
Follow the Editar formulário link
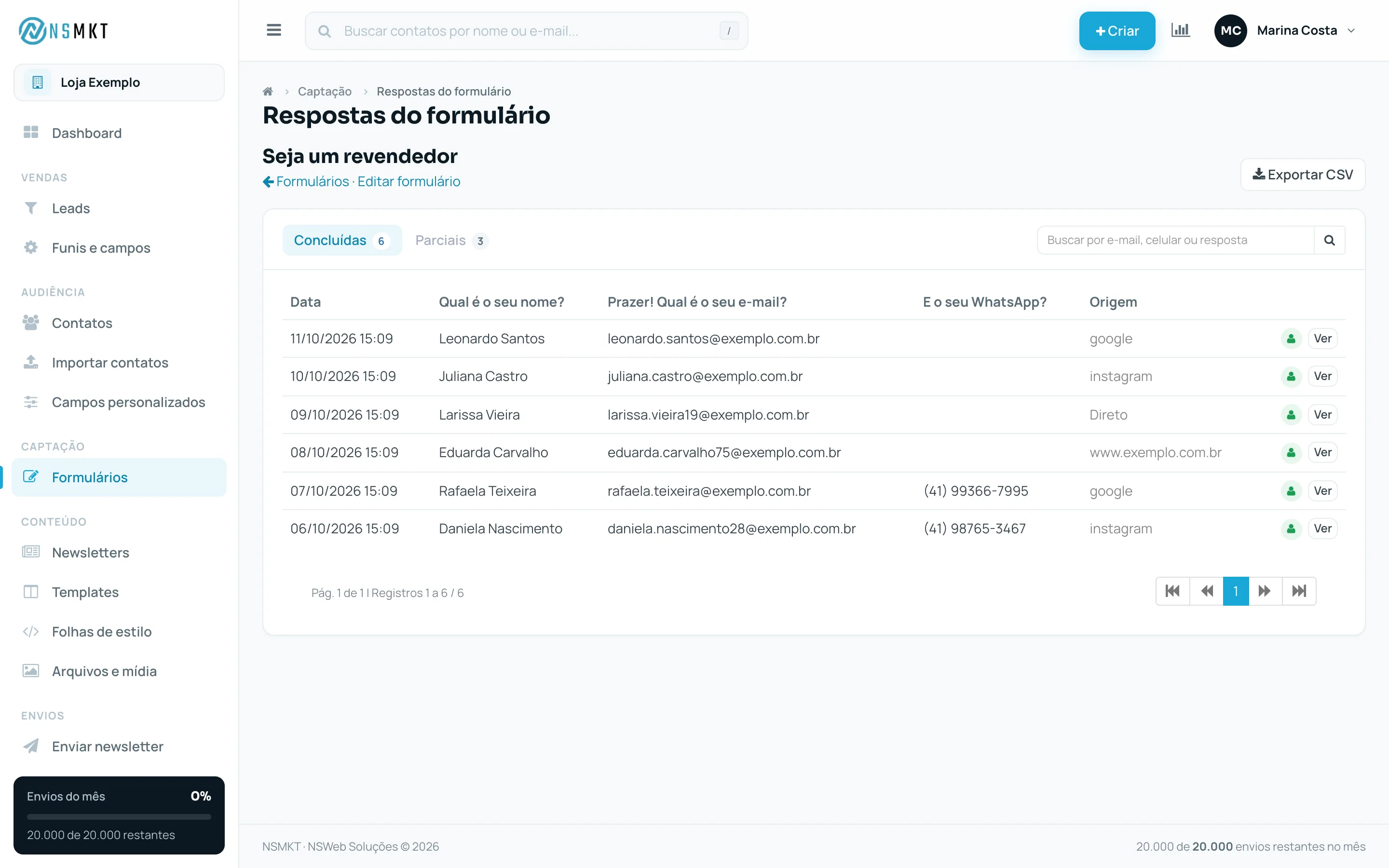point(409,181)
